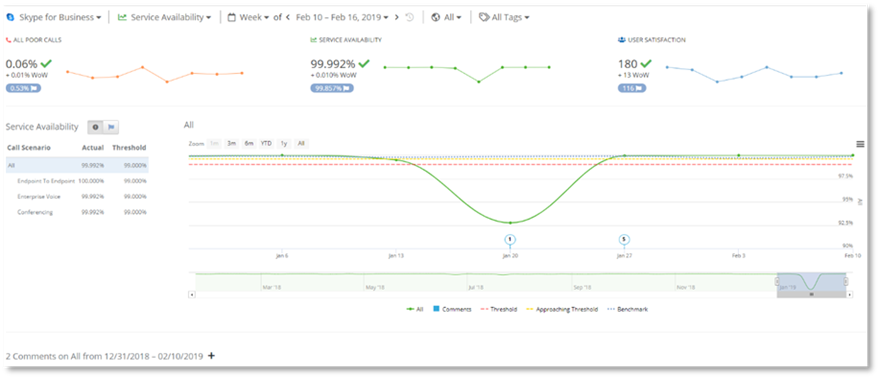Open the chart hamburger menu
This screenshot has width=879, height=378.
pos(860,144)
